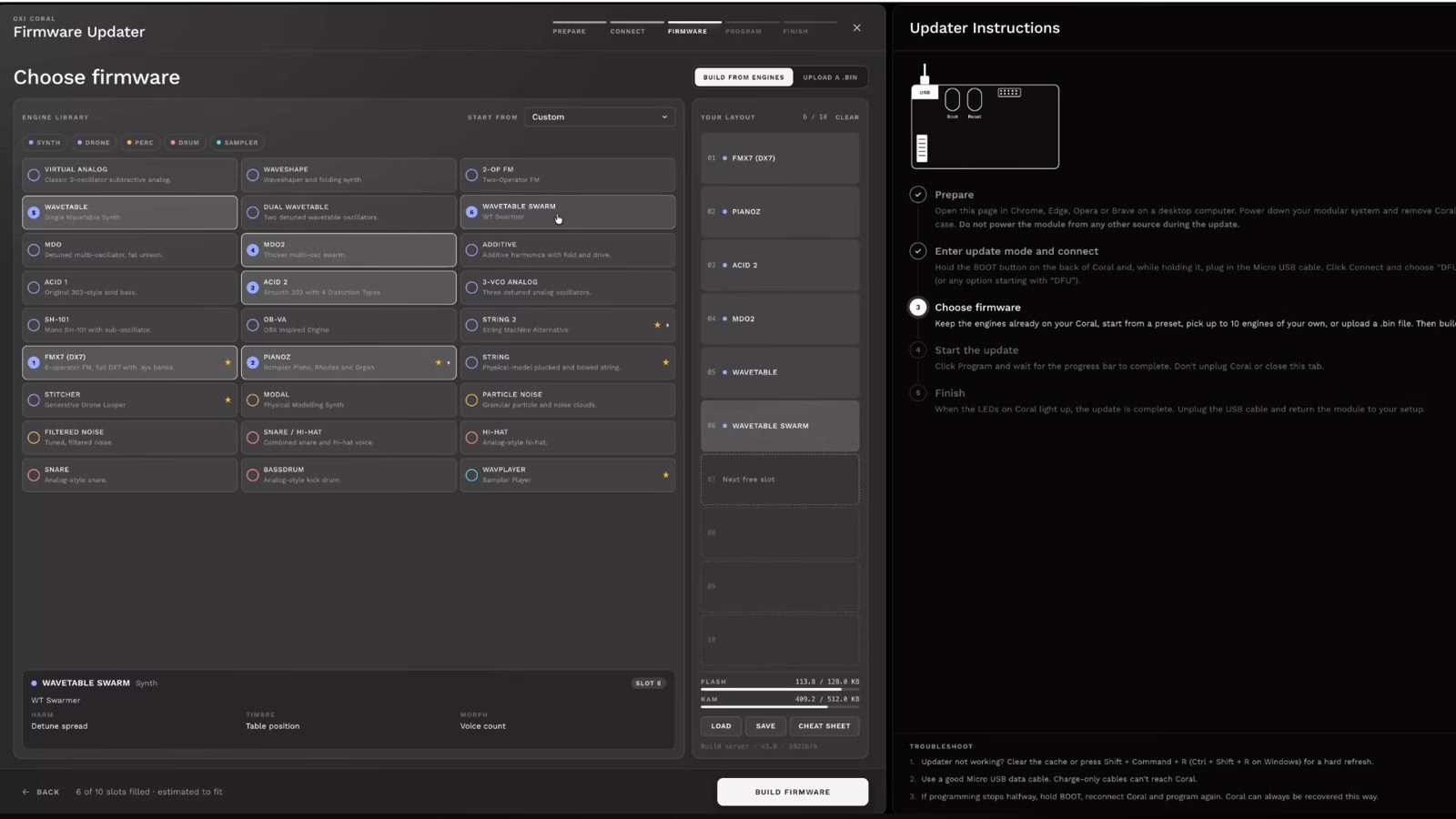Toggle the SYNTH filter chip
This screenshot has height=819, width=1456.
(x=45, y=143)
